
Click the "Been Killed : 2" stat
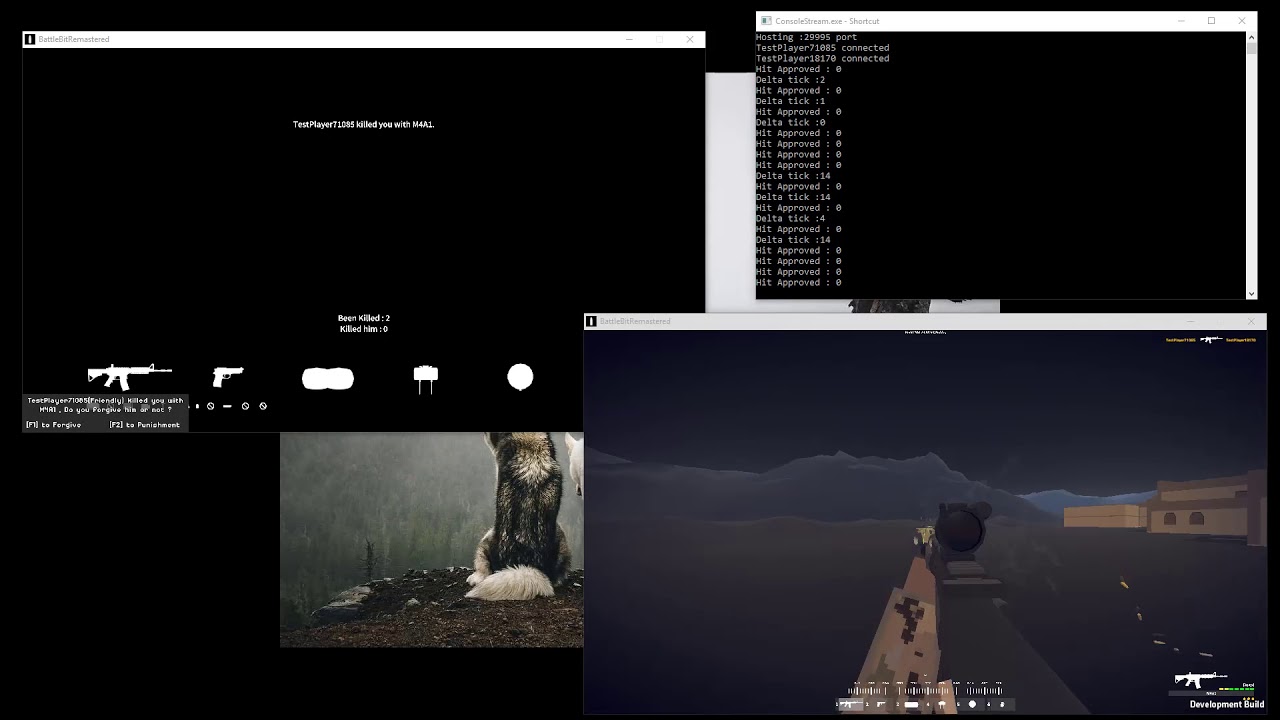pos(364,318)
